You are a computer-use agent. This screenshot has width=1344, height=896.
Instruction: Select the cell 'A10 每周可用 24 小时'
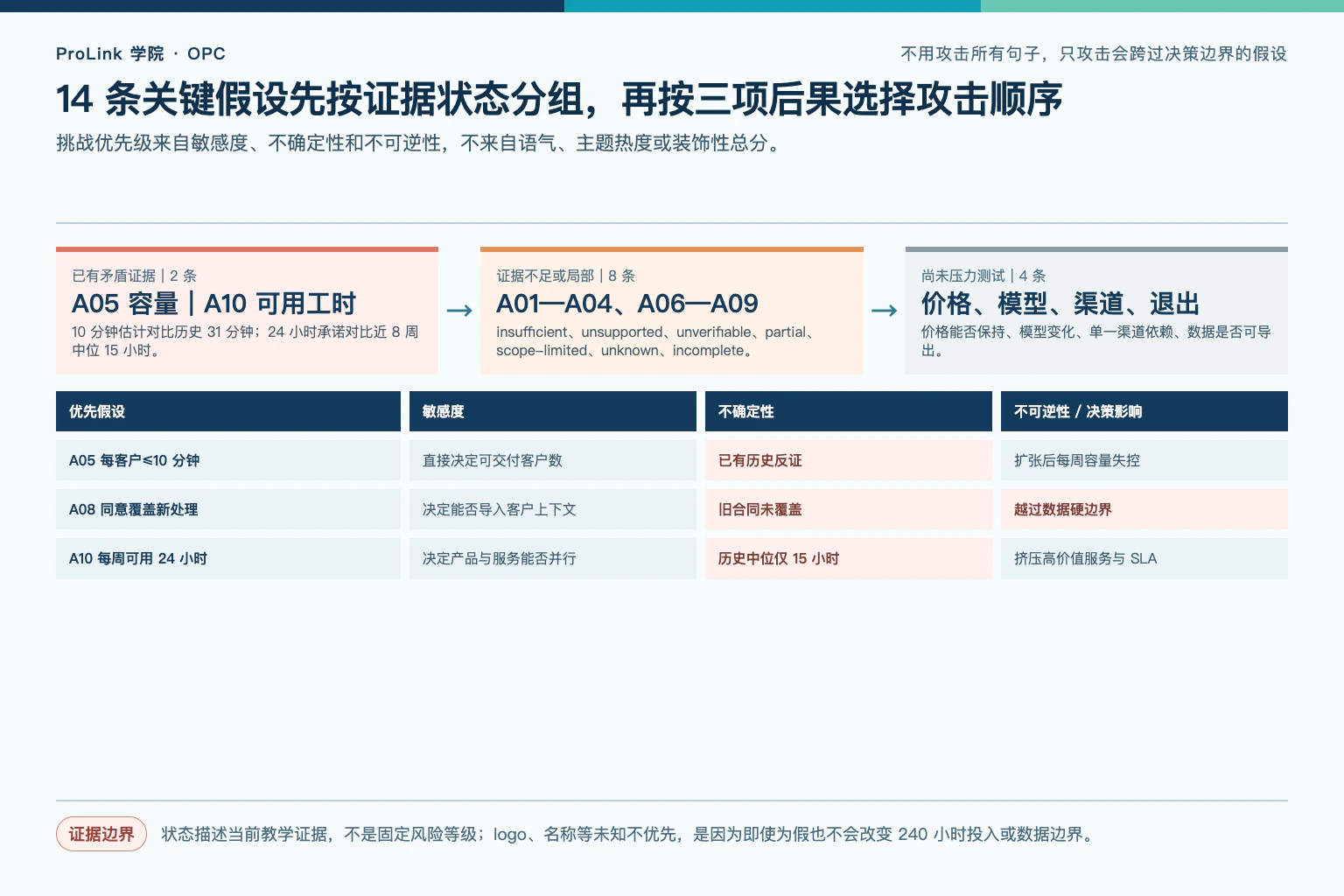(228, 558)
